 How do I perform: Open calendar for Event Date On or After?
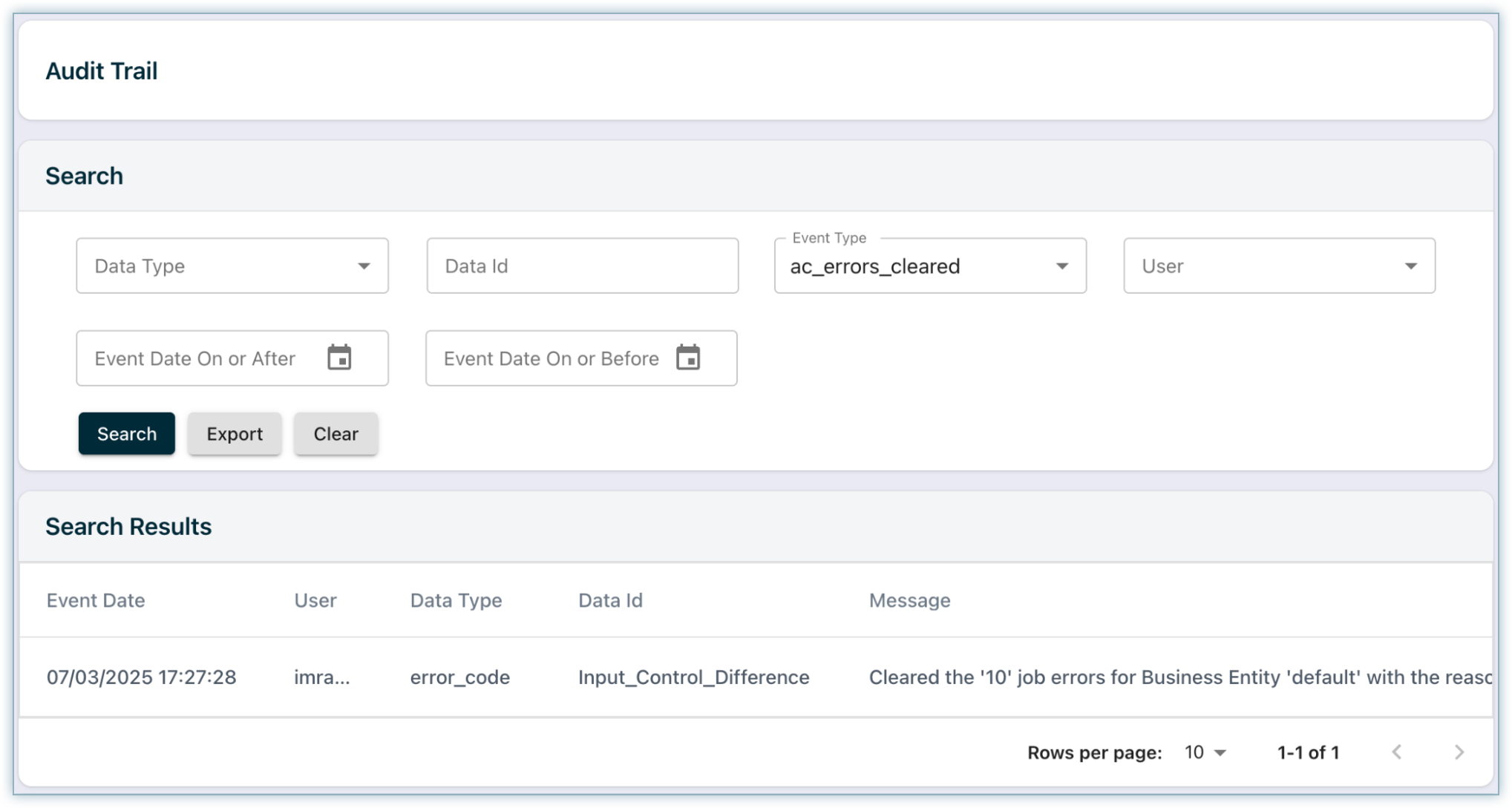339,358
